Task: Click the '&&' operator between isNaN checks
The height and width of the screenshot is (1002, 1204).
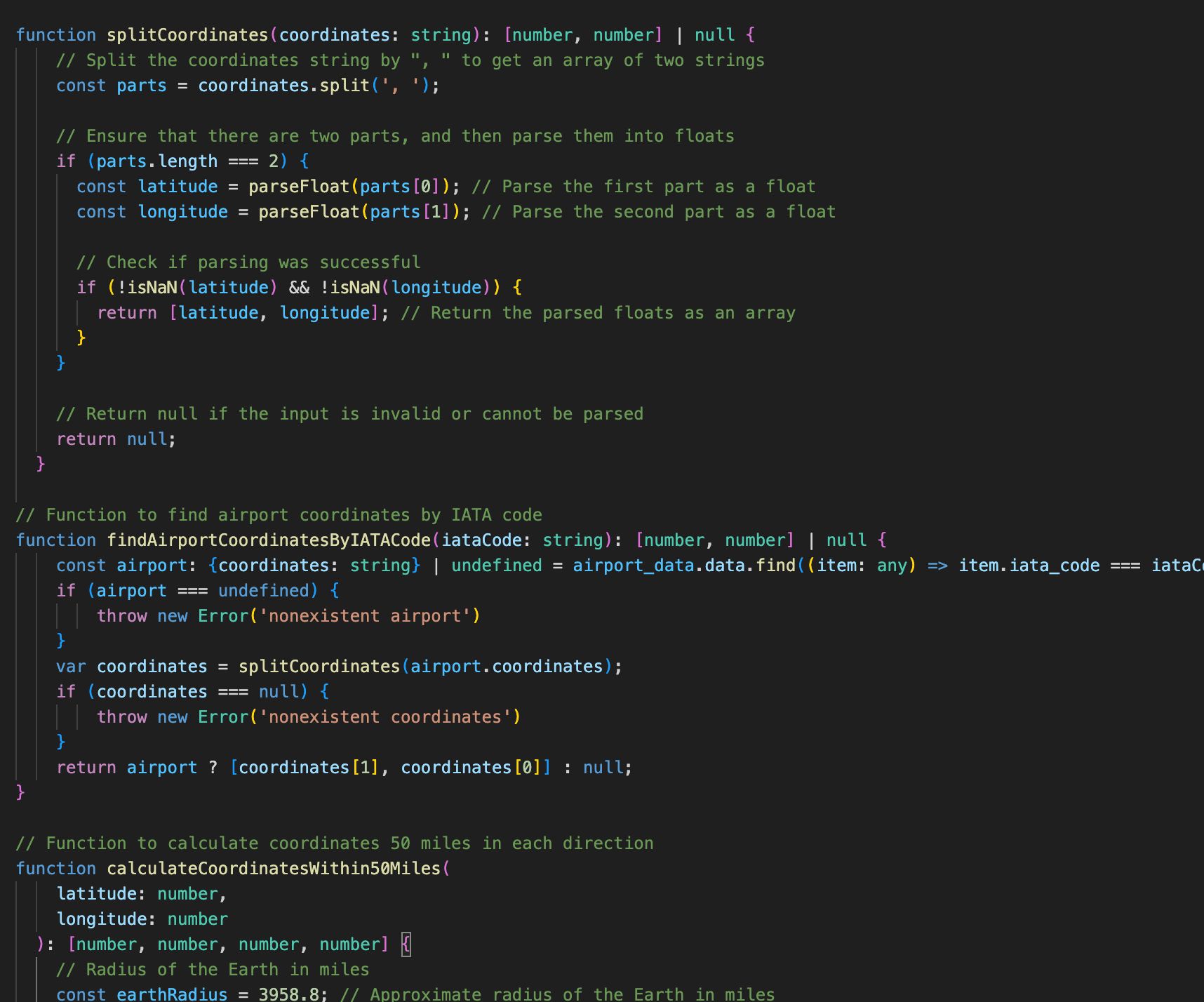Action: coord(299,288)
